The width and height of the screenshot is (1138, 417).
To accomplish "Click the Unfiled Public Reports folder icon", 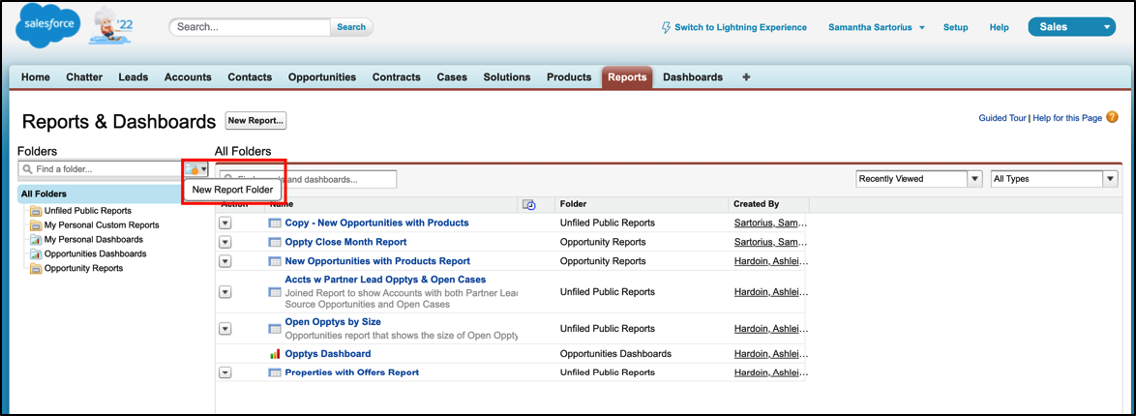I will coord(36,211).
